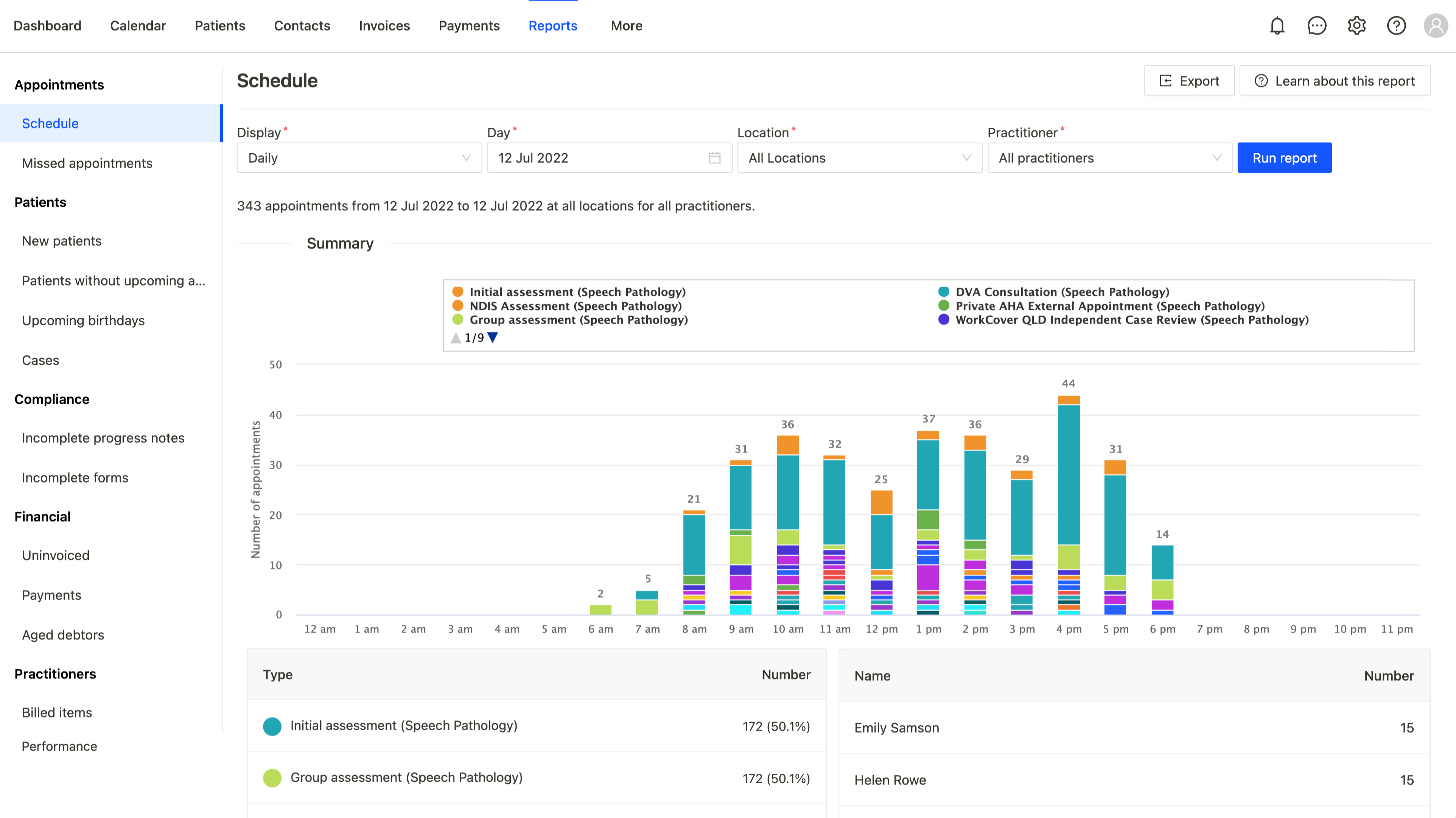Open the Invoices tab

[x=384, y=25]
